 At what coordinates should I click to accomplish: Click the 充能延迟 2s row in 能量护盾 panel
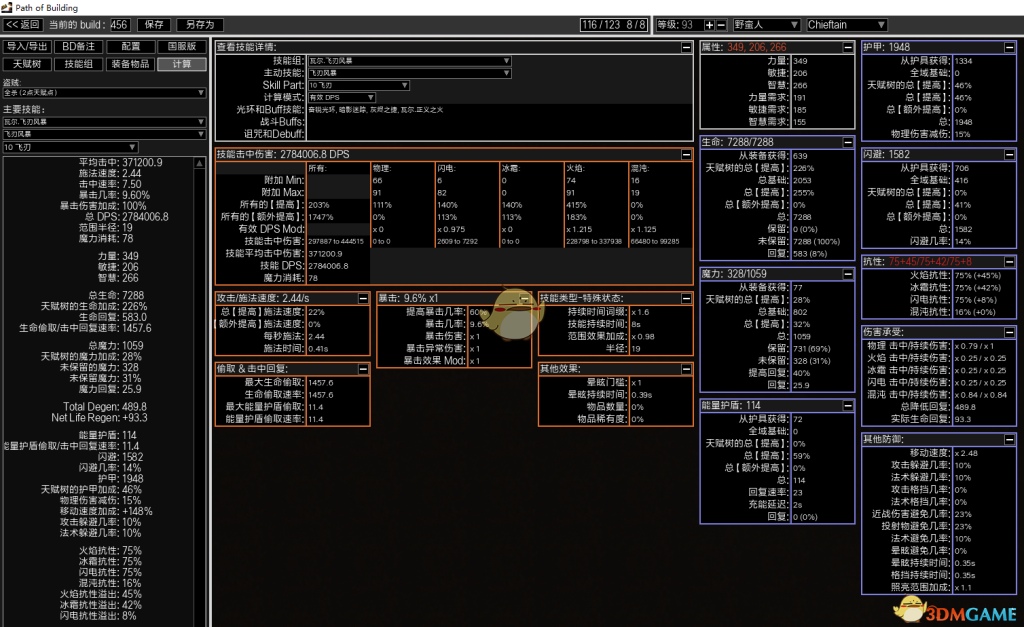pyautogui.click(x=777, y=504)
